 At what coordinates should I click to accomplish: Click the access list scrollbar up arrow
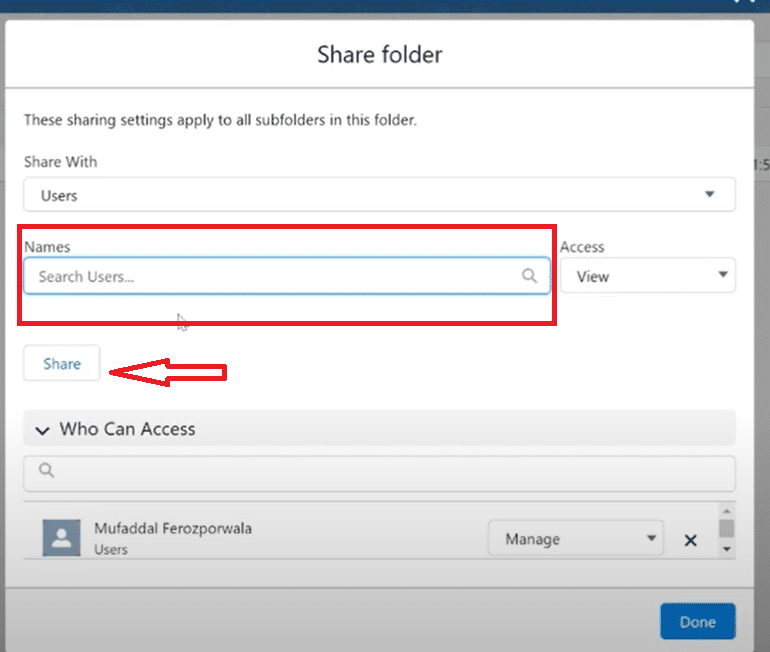[727, 511]
